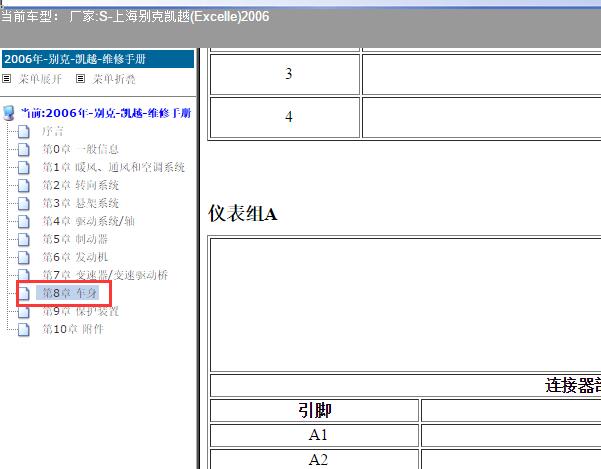
Task: Collapse all menus via 菜单折叠
Action: point(114,79)
